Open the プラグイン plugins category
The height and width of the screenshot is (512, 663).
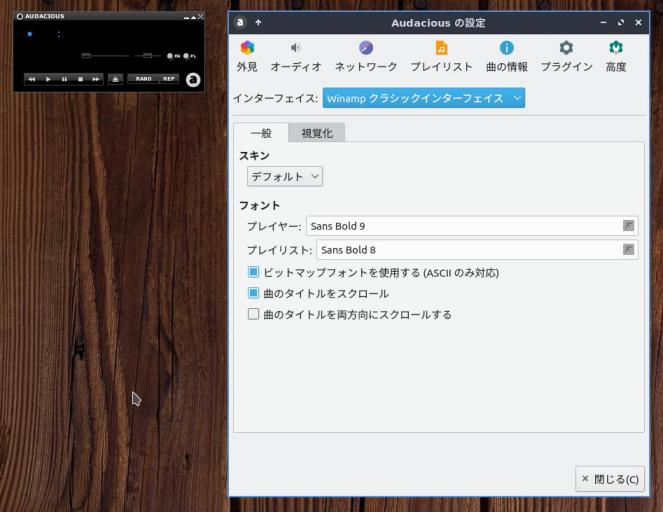[x=567, y=56]
